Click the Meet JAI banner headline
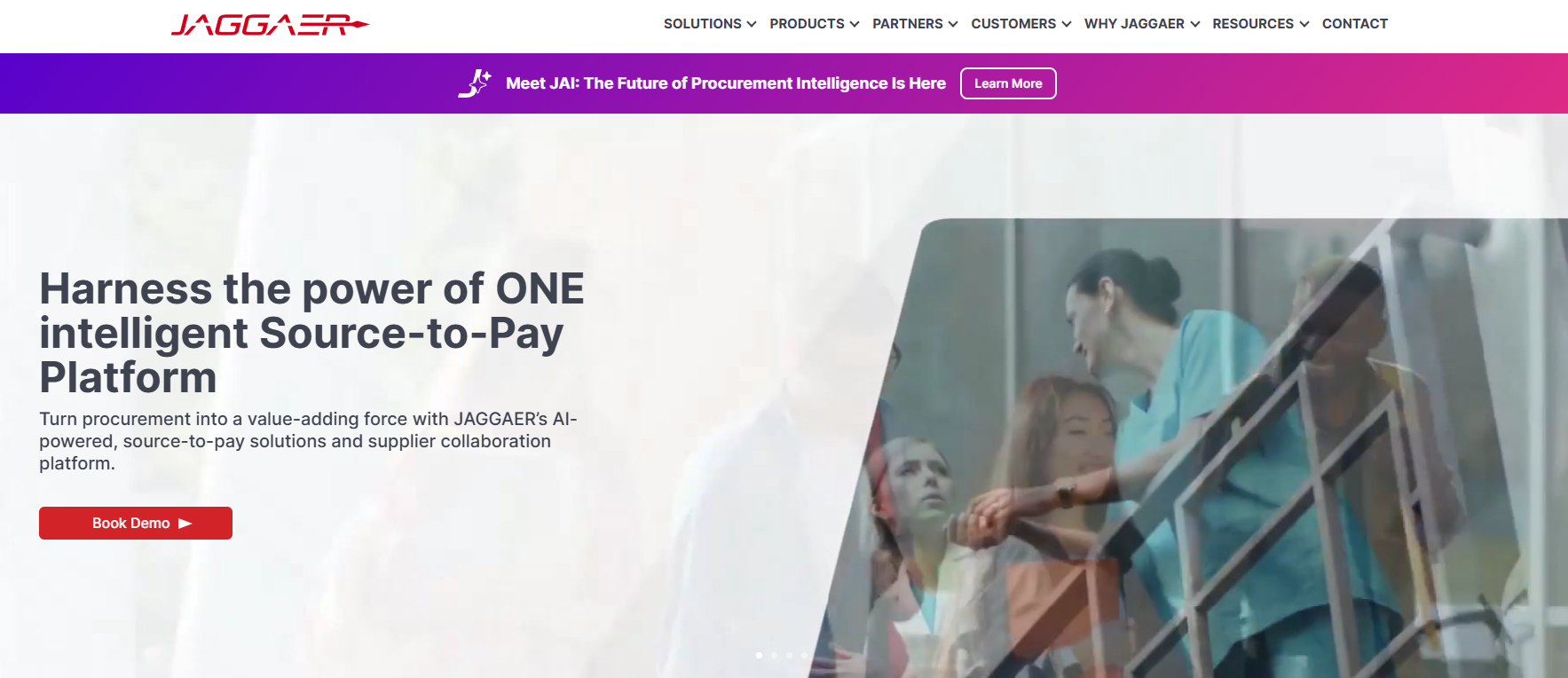Image resolution: width=1568 pixels, height=678 pixels. (x=726, y=83)
